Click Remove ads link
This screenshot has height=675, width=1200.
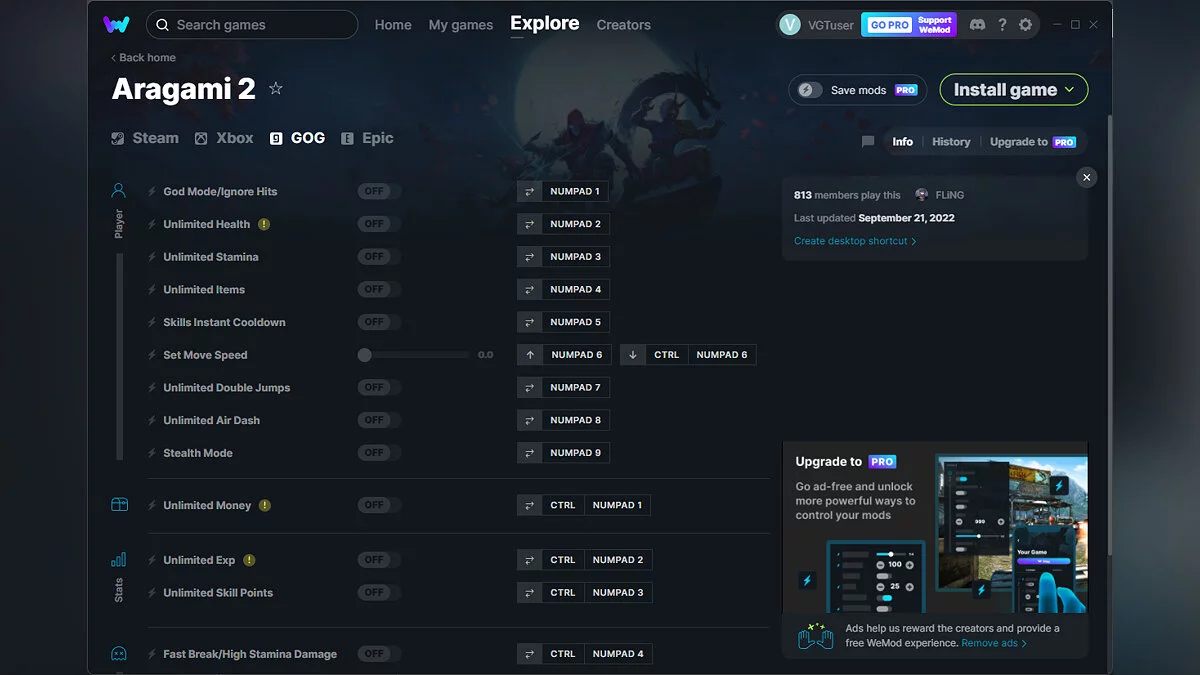pyautogui.click(x=994, y=643)
